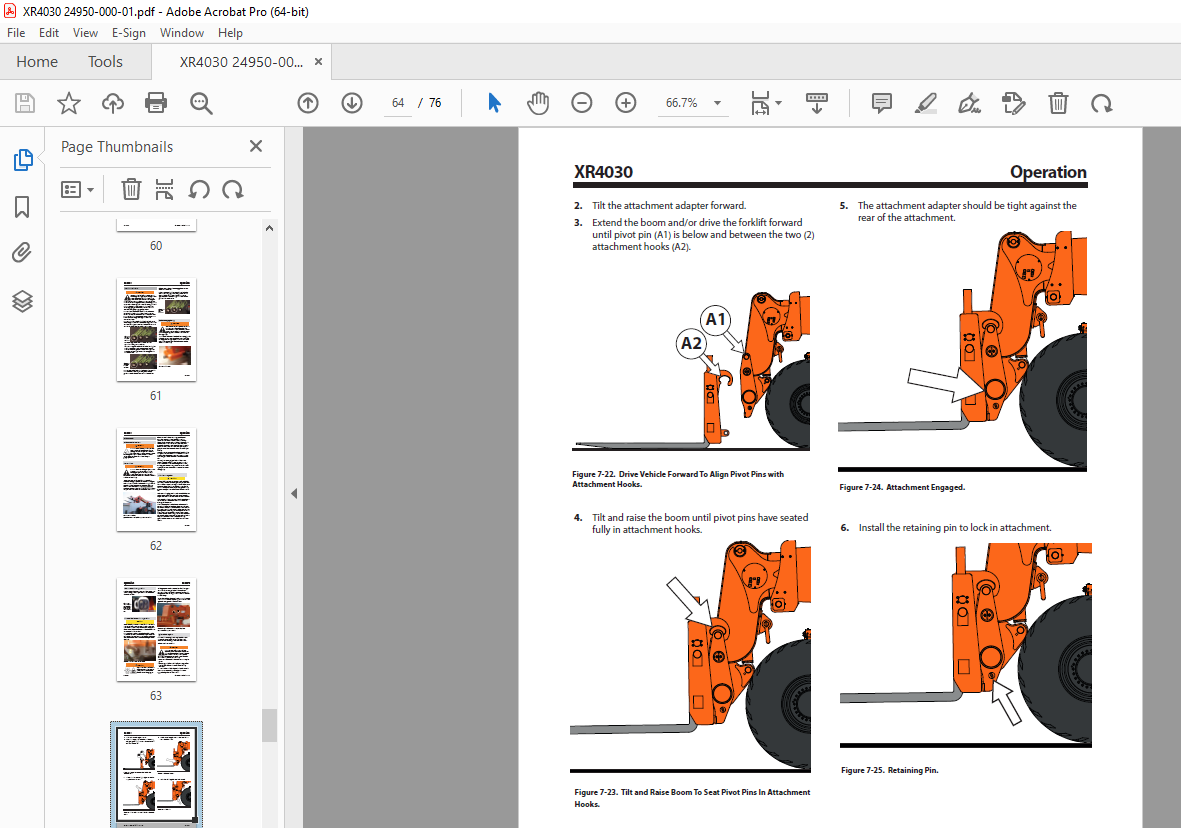The width and height of the screenshot is (1181, 828).
Task: Select page 61 thumbnail
Action: click(156, 330)
